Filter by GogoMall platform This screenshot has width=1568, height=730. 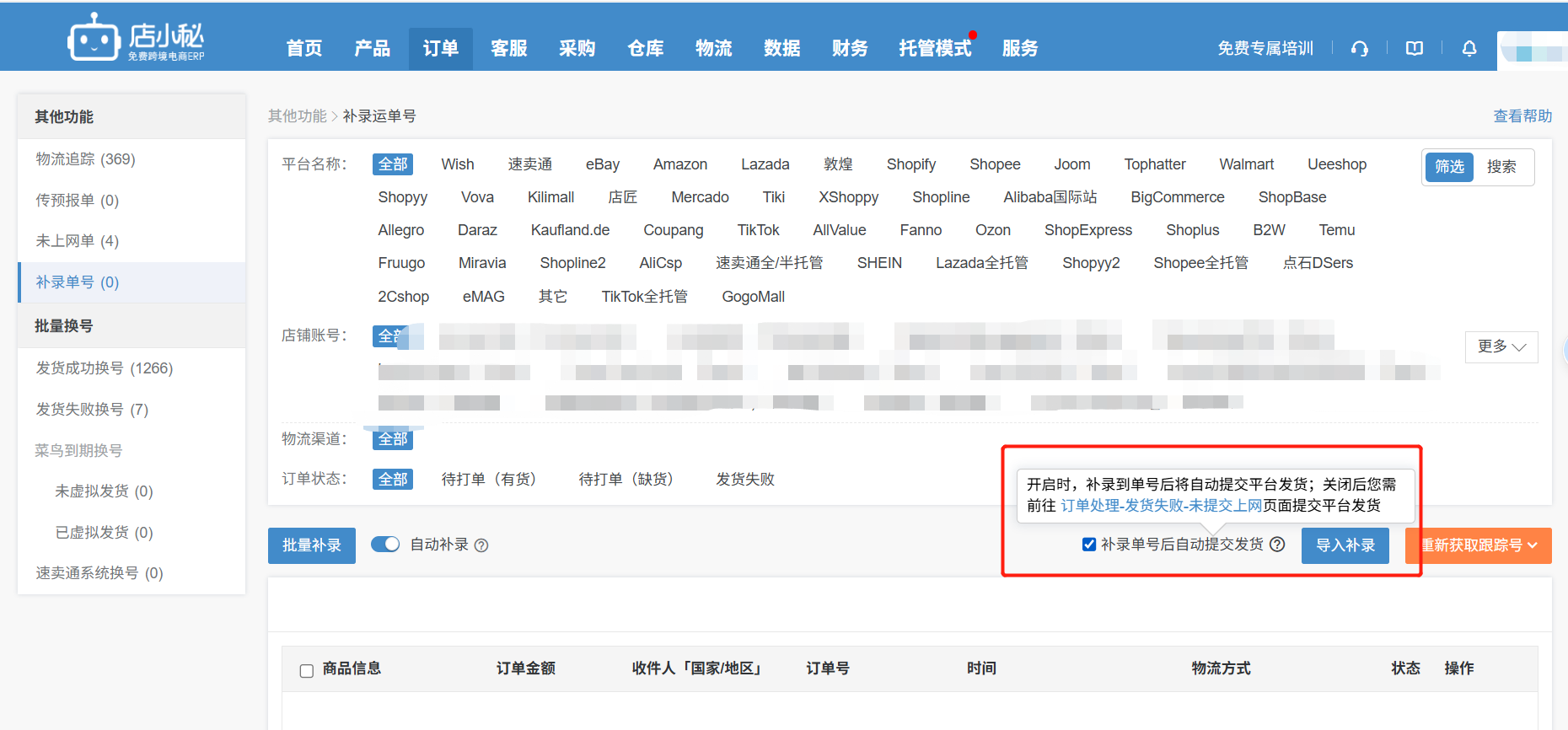click(x=754, y=297)
